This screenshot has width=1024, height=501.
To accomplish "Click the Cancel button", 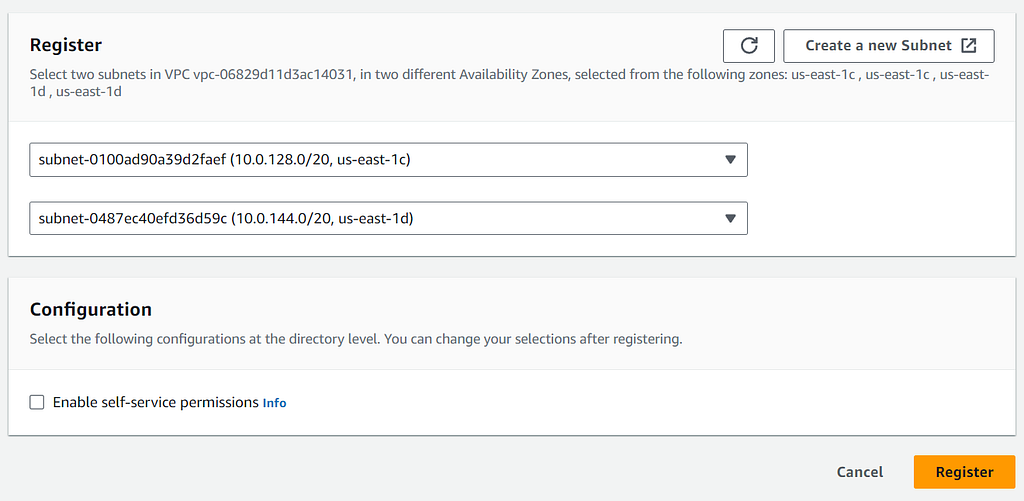I will (x=860, y=472).
